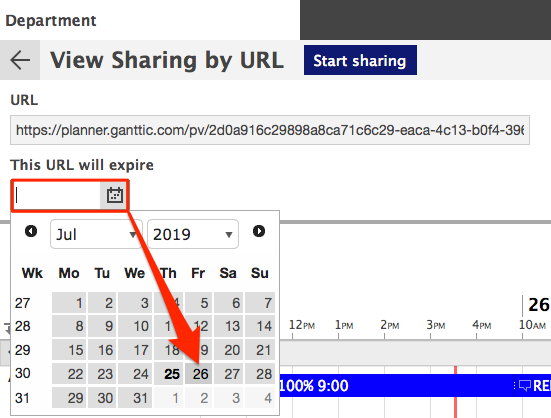The width and height of the screenshot is (551, 418).
Task: Click the comment icon on blue task bar
Action: pyautogui.click(x=525, y=386)
